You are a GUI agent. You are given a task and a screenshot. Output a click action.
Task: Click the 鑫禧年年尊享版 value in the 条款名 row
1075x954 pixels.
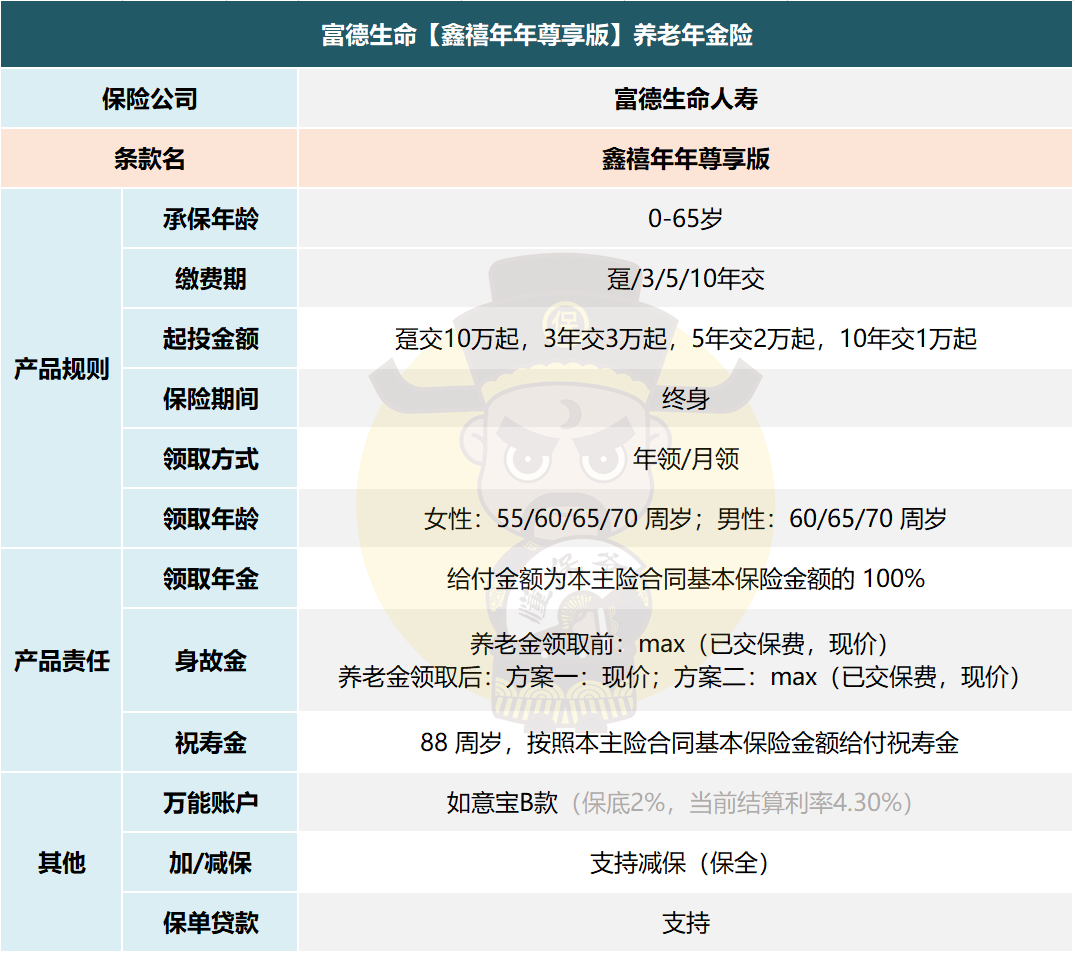pos(686,158)
